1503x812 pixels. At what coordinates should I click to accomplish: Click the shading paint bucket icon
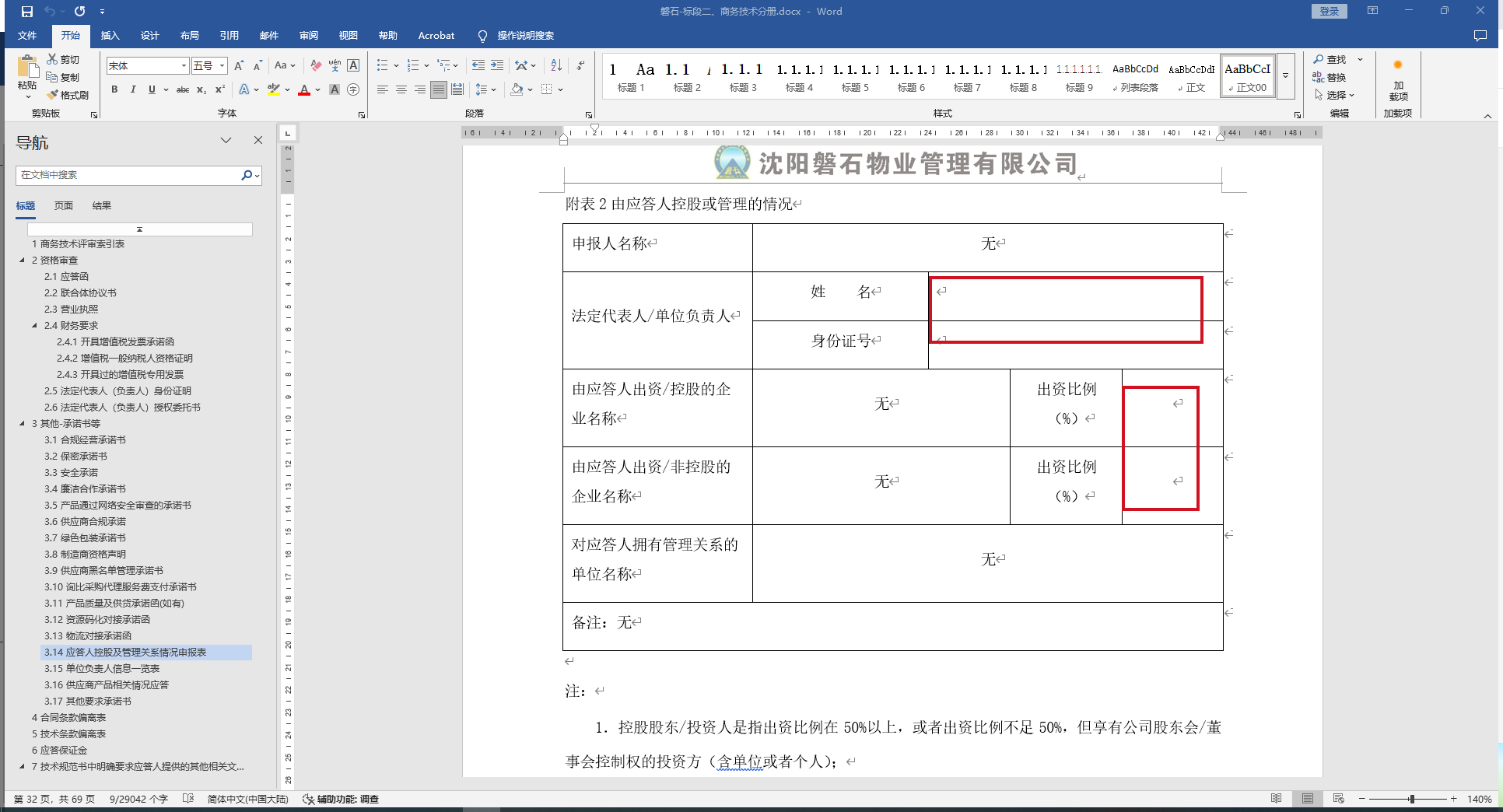[x=517, y=89]
